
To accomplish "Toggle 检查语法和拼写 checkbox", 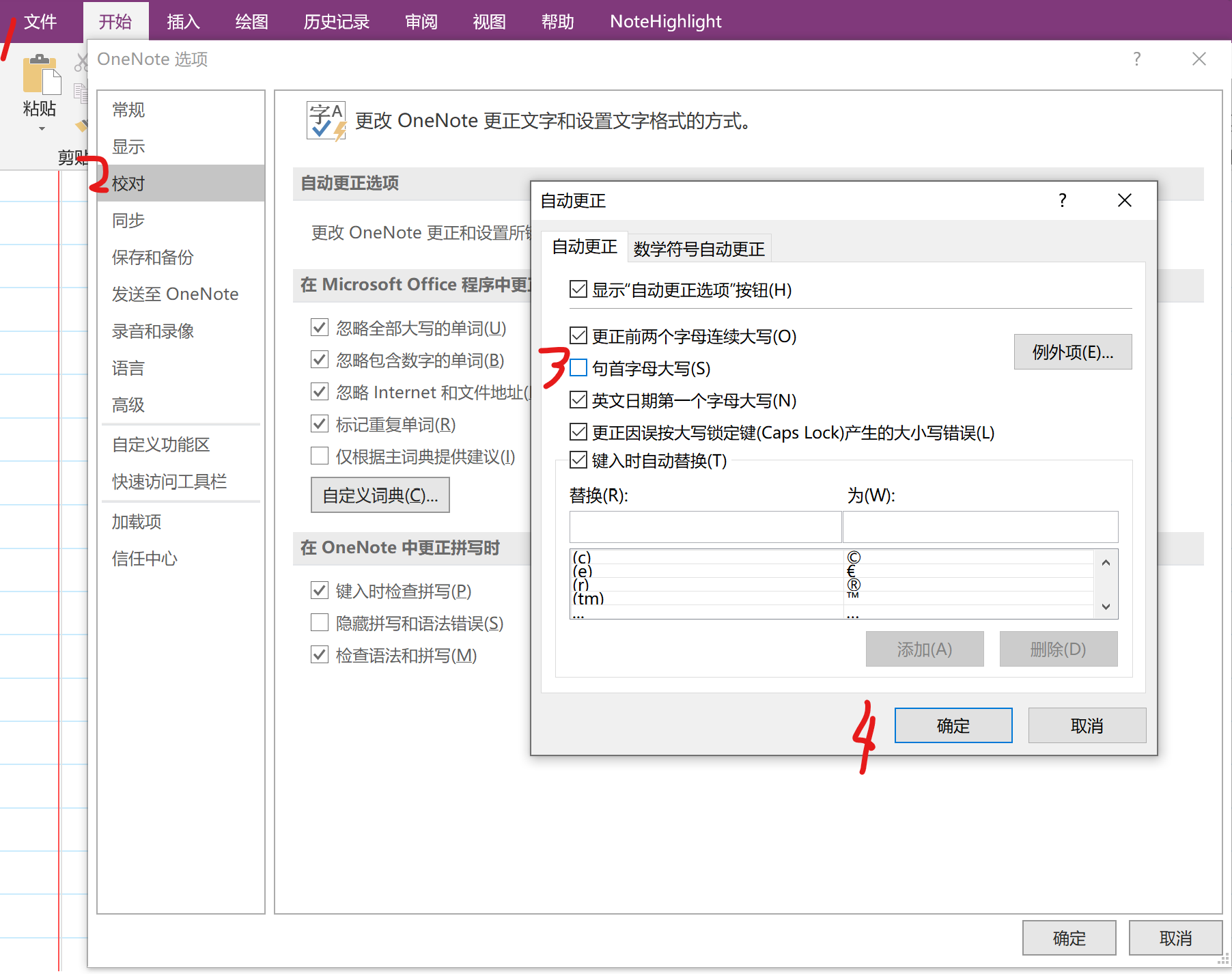I will (x=320, y=654).
